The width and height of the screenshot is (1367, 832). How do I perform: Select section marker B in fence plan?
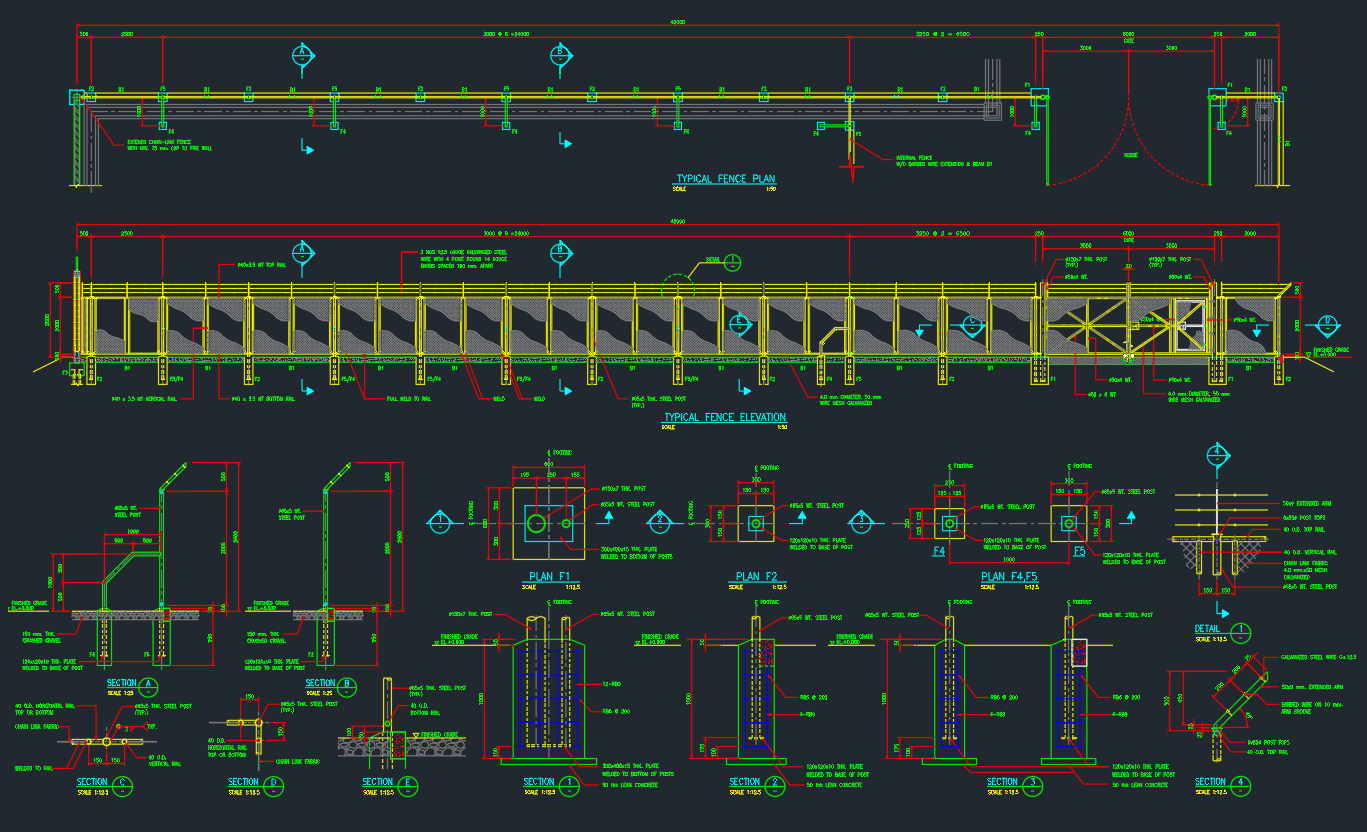pos(560,53)
